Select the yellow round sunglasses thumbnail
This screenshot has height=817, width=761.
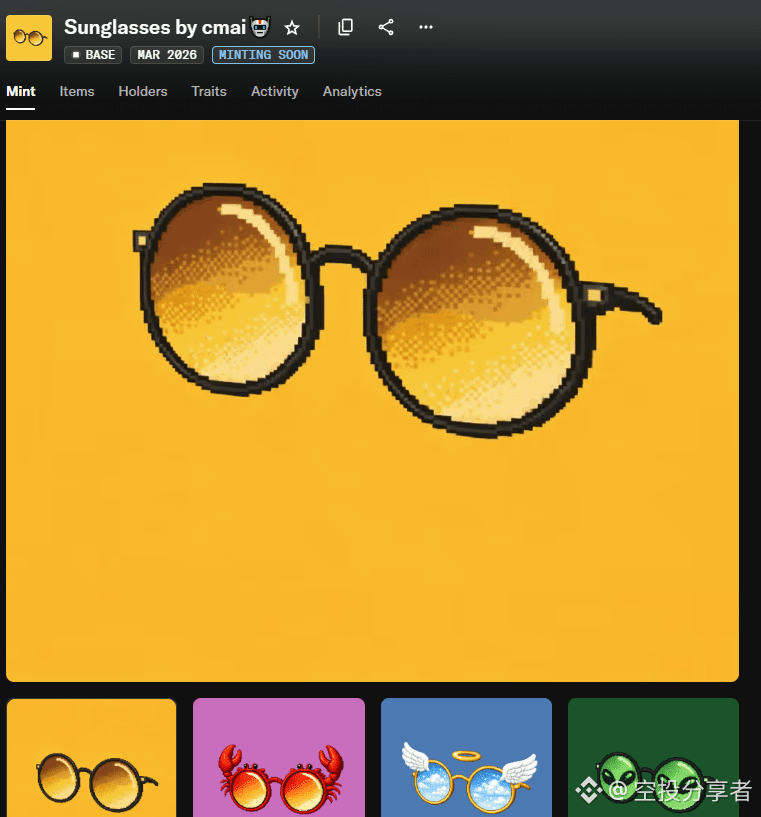(x=92, y=758)
